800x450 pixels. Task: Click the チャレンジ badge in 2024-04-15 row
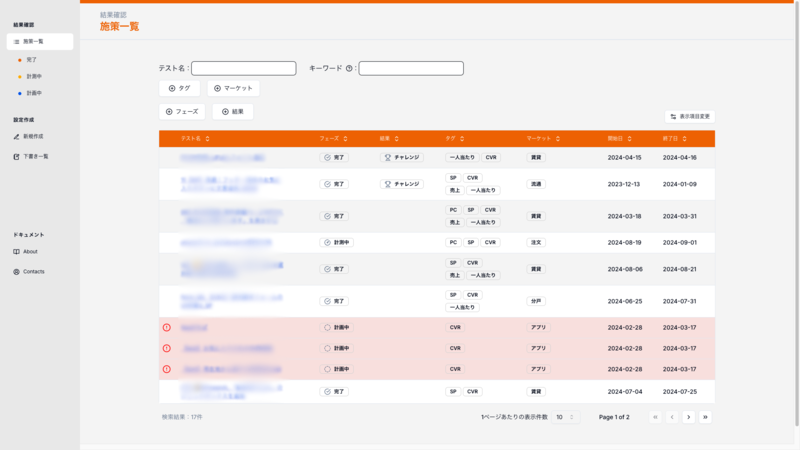tap(402, 158)
